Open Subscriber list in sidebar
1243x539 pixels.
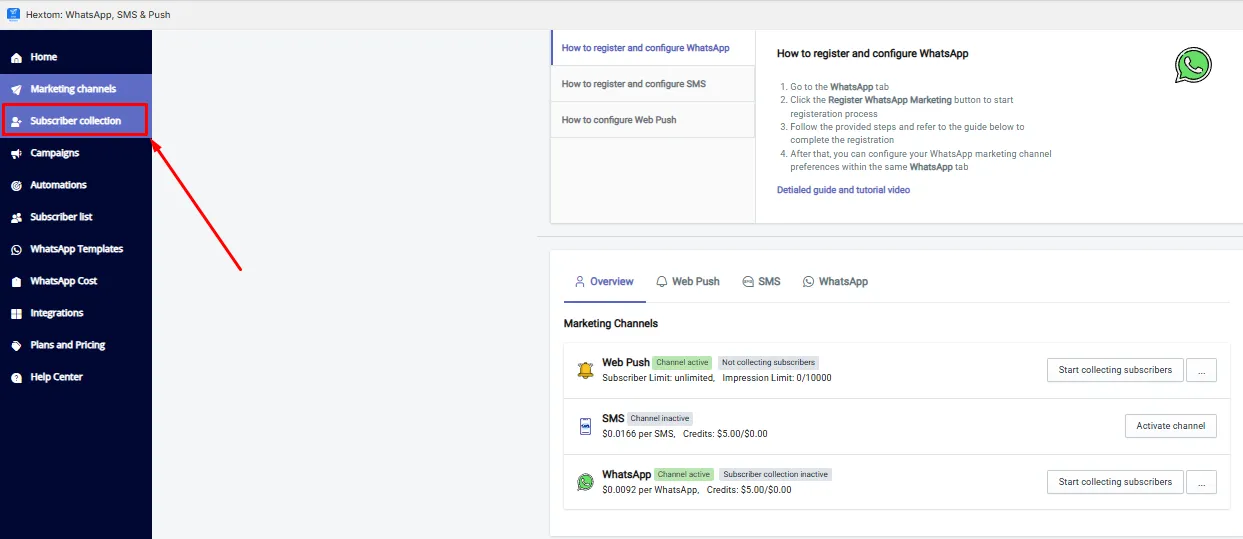(76, 217)
